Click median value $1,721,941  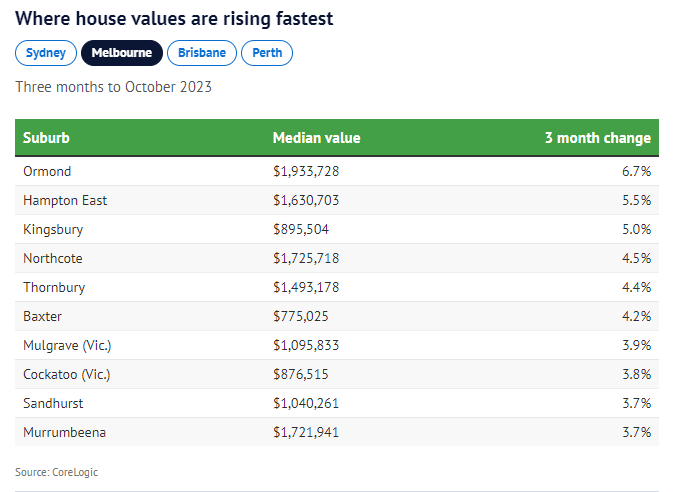click(x=306, y=432)
